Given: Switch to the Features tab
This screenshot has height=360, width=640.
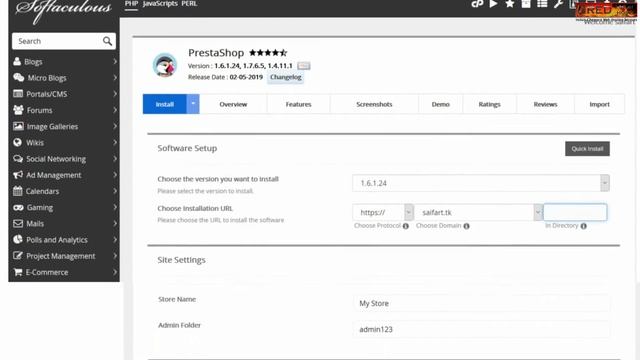Looking at the screenshot, I should (298, 104).
